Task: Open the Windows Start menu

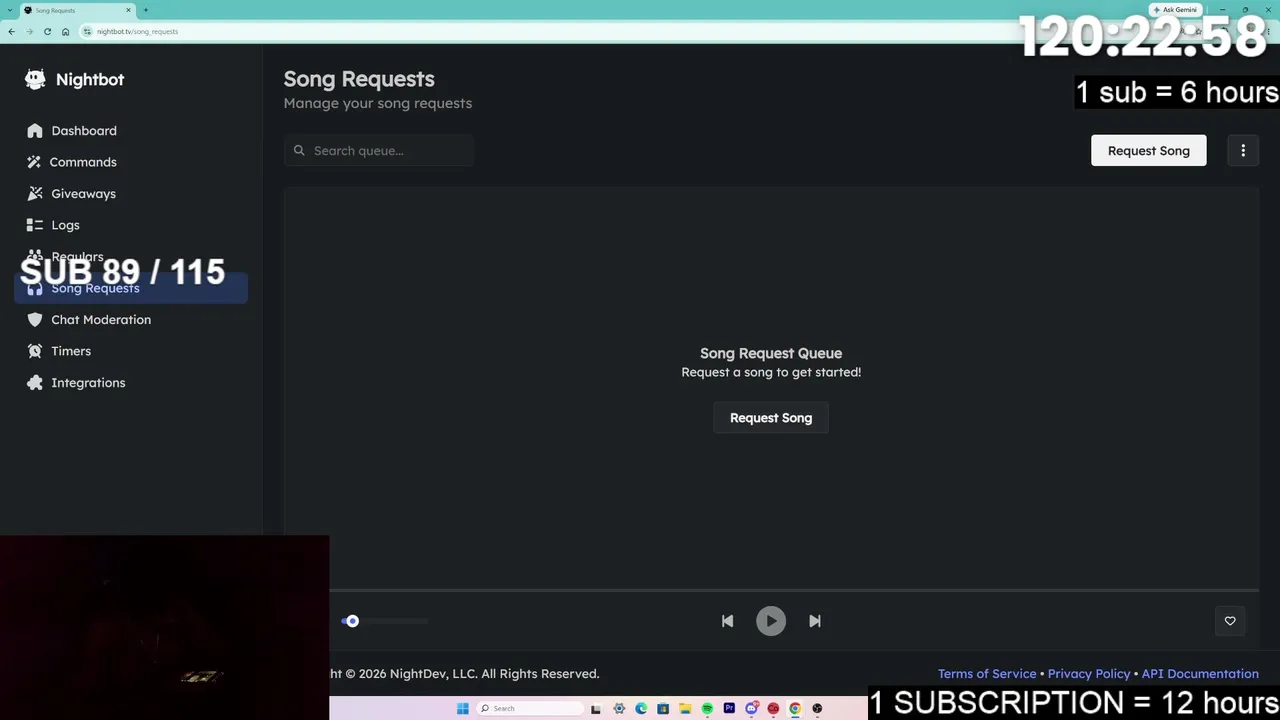Action: pos(462,708)
